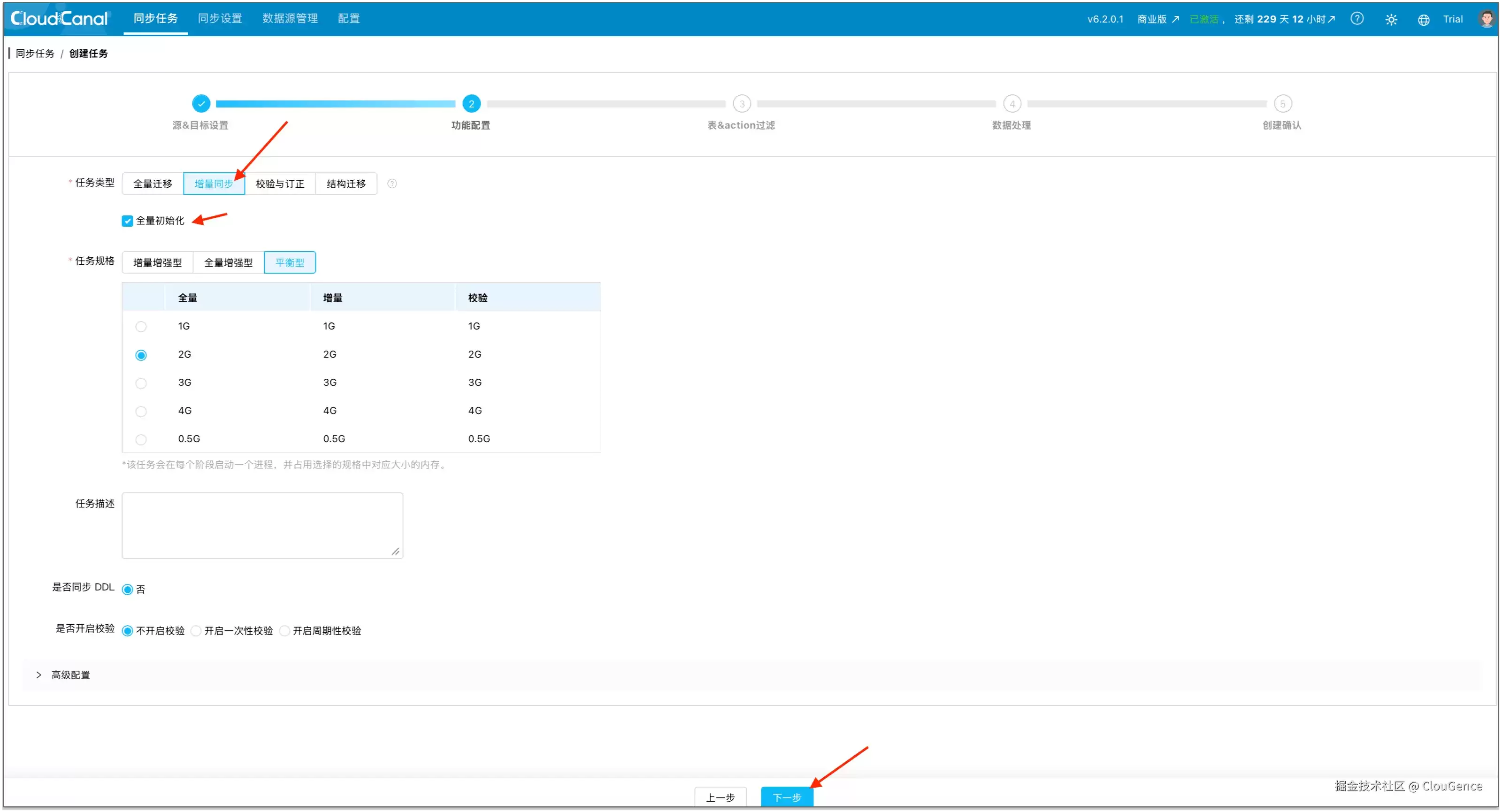Image resolution: width=1502 pixels, height=812 pixels.
Task: Open the 数据源管理 top menu
Action: (290, 18)
